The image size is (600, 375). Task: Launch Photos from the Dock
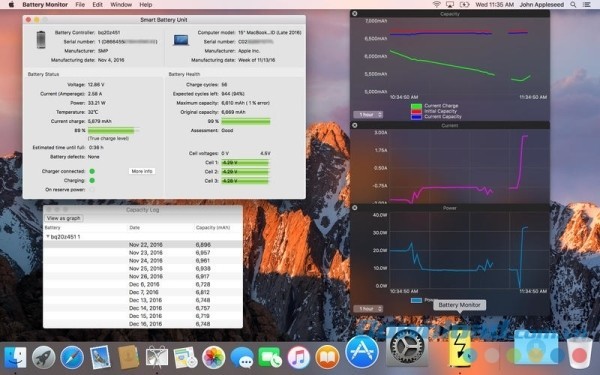214,357
